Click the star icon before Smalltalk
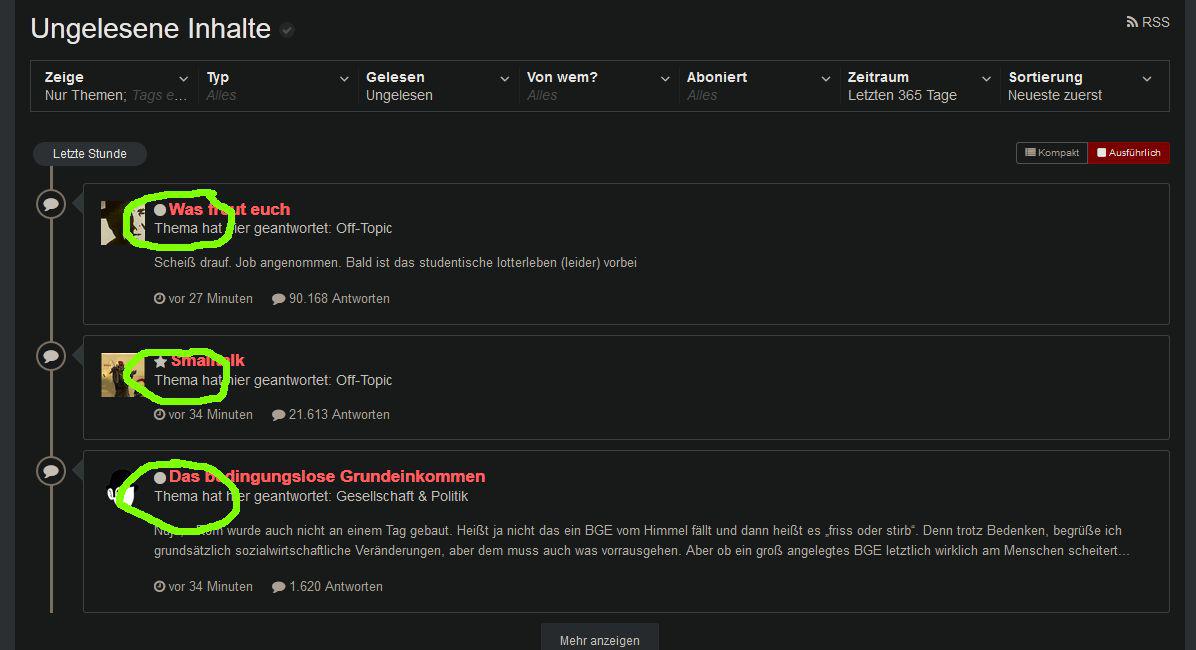 pyautogui.click(x=160, y=361)
